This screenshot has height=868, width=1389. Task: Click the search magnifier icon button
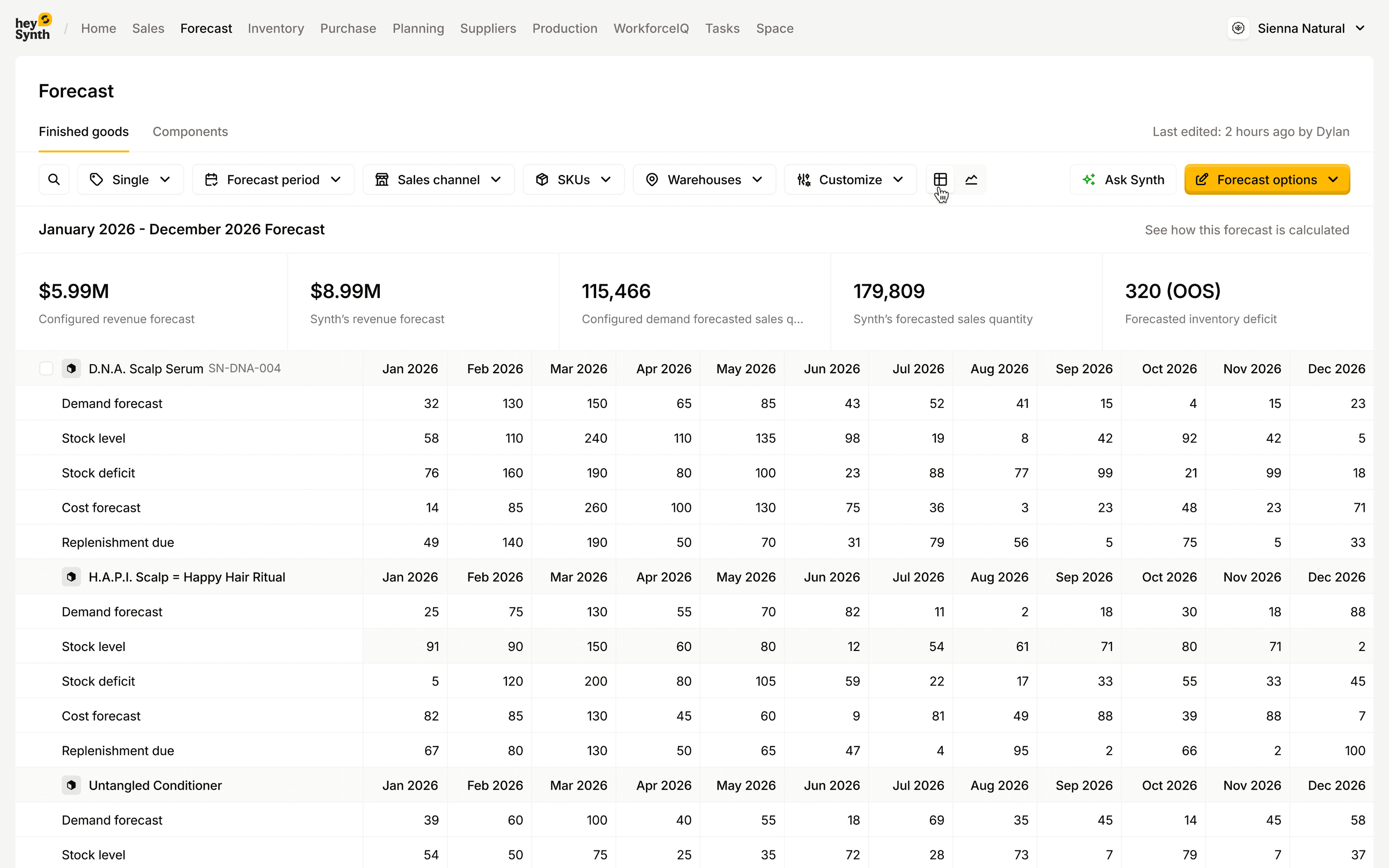tap(54, 180)
